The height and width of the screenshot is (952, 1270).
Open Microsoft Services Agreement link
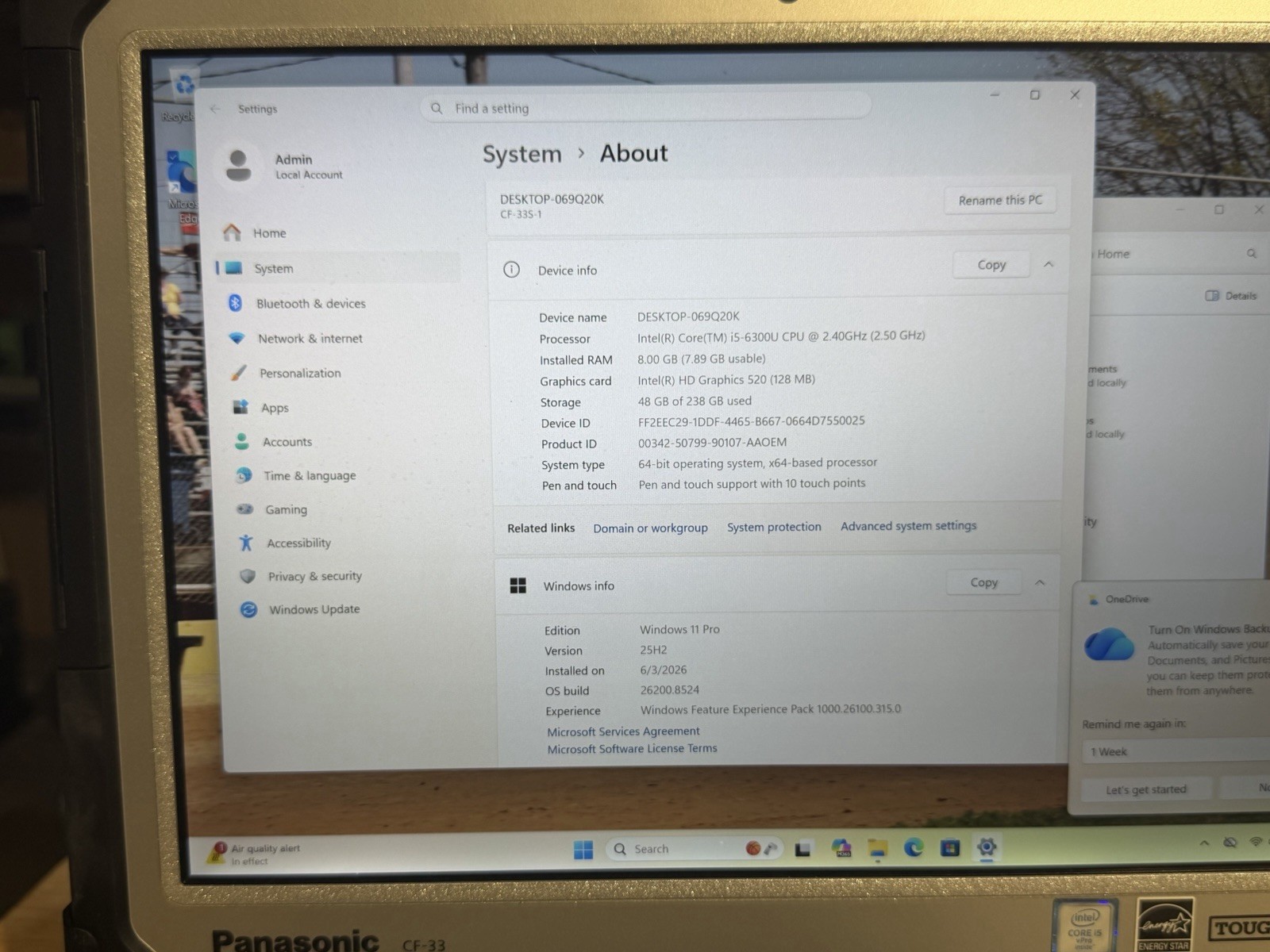click(x=623, y=731)
